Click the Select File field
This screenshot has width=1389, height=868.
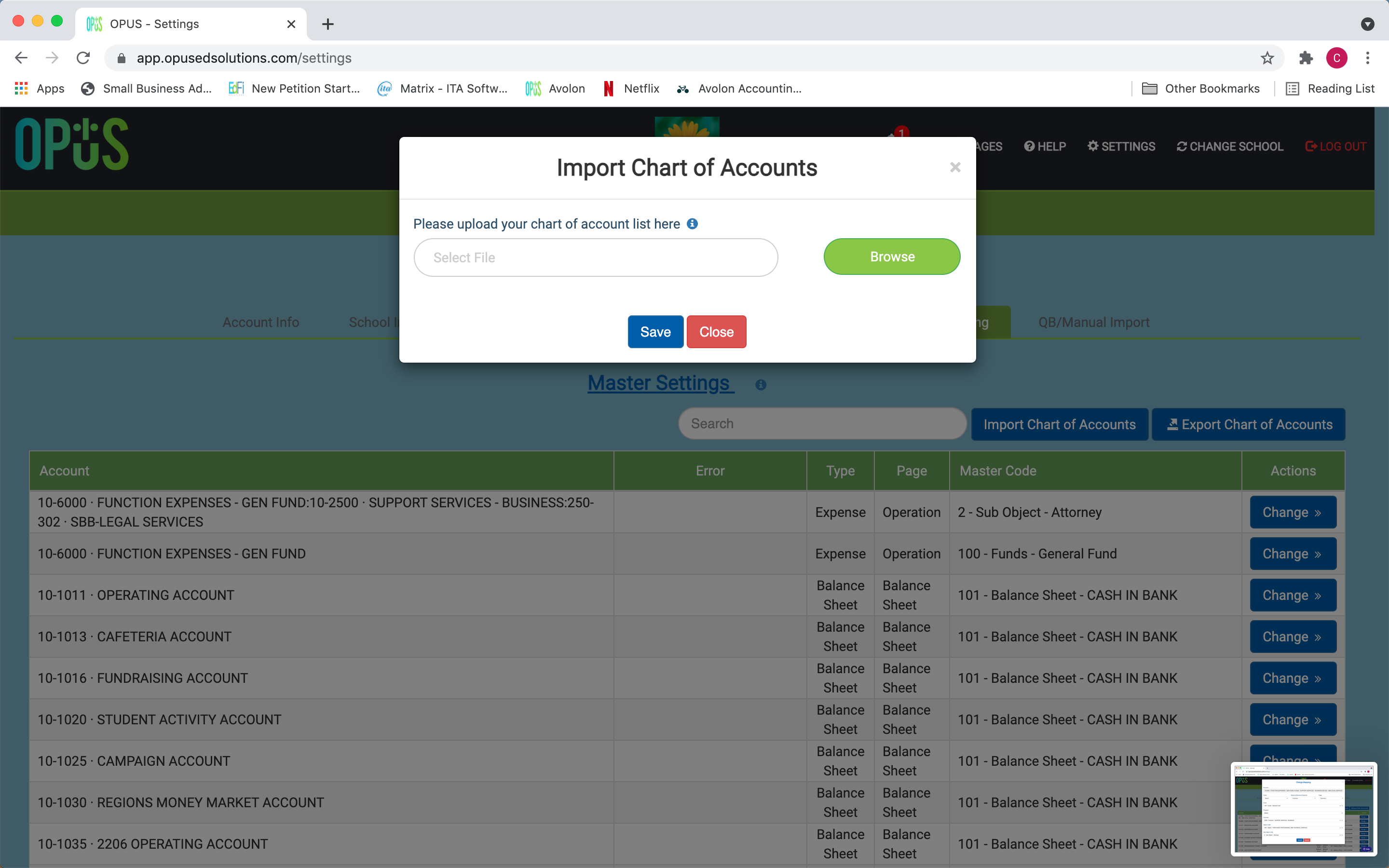595,257
